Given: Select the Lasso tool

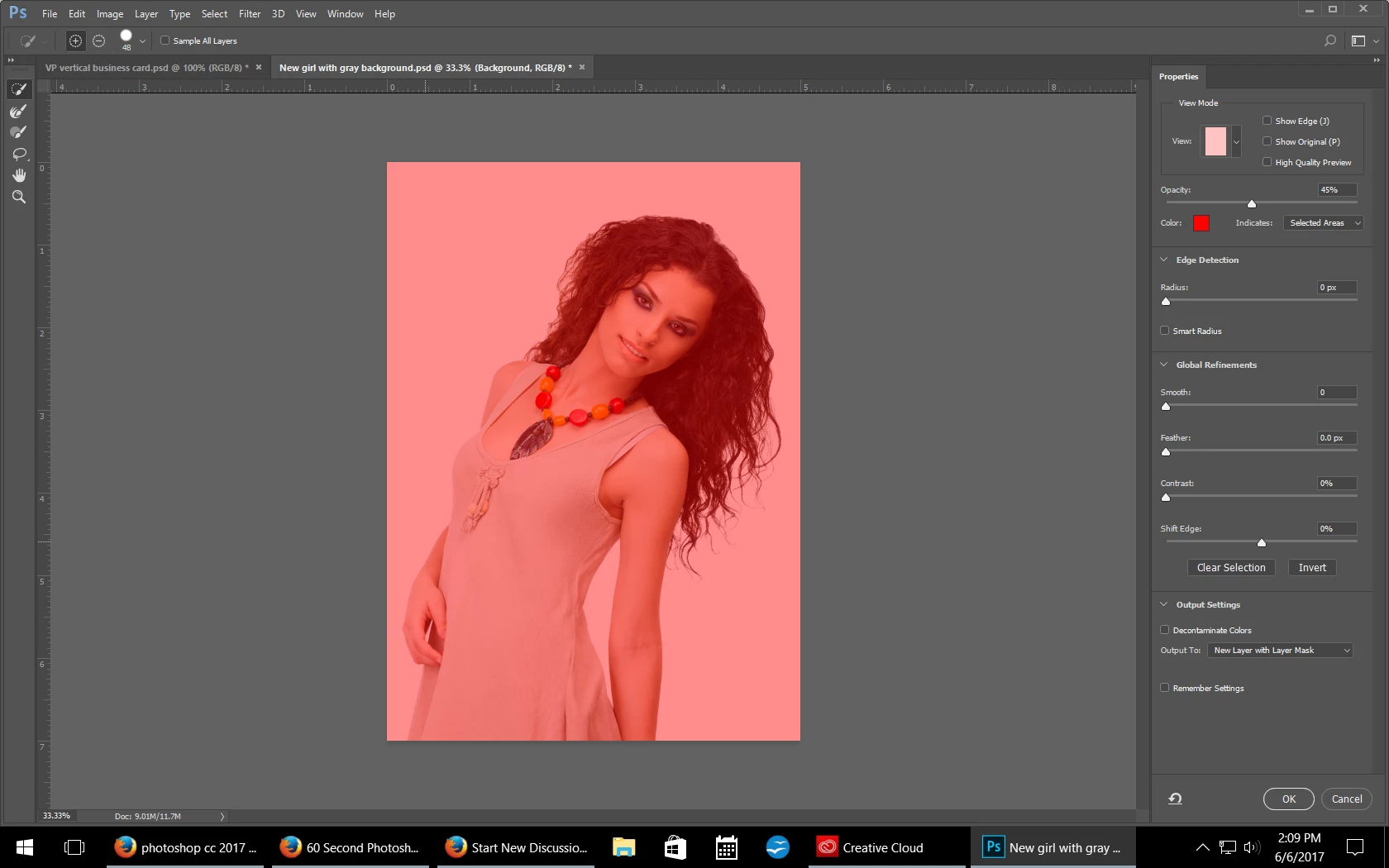Looking at the screenshot, I should [19, 154].
